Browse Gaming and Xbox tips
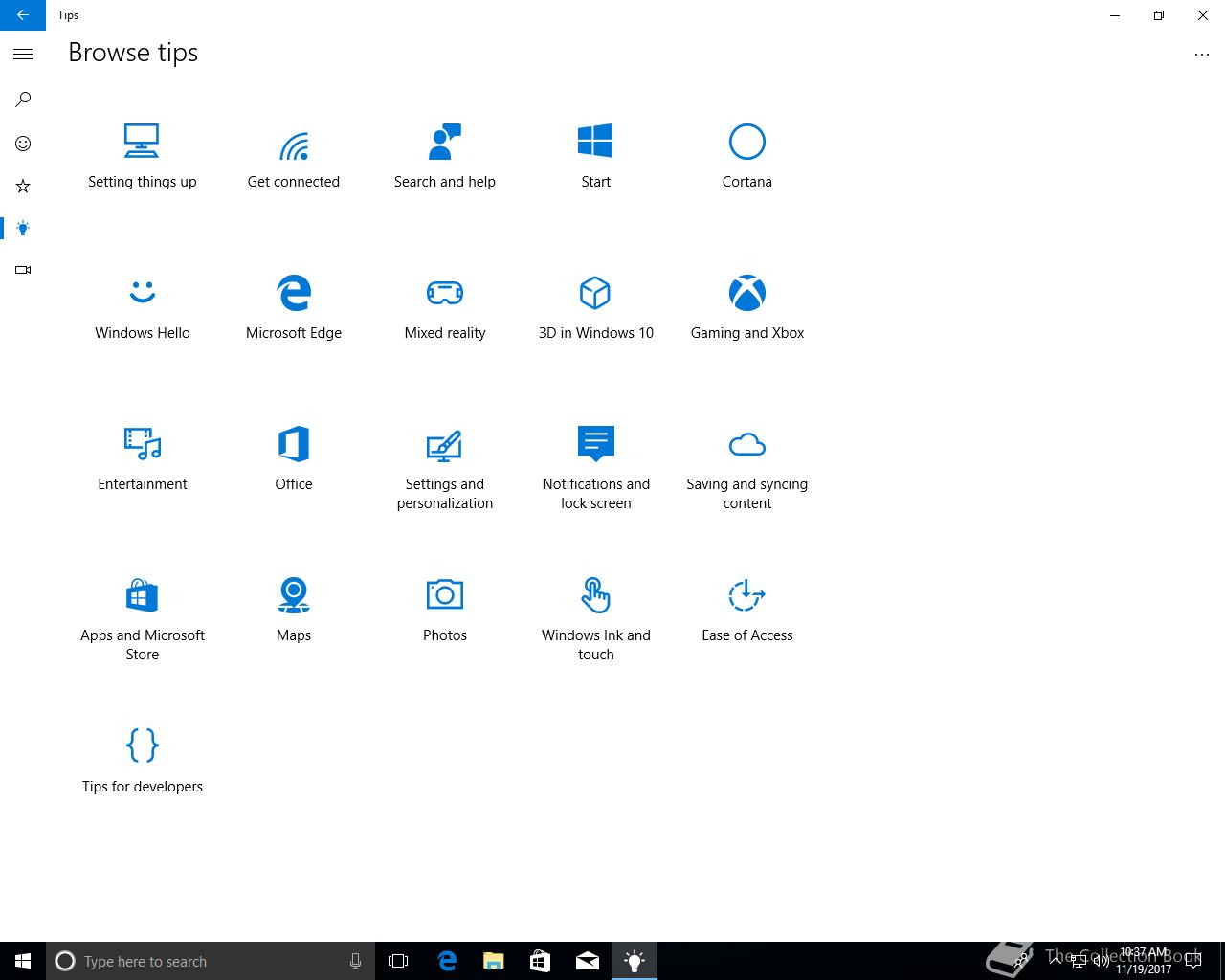 pos(747,309)
